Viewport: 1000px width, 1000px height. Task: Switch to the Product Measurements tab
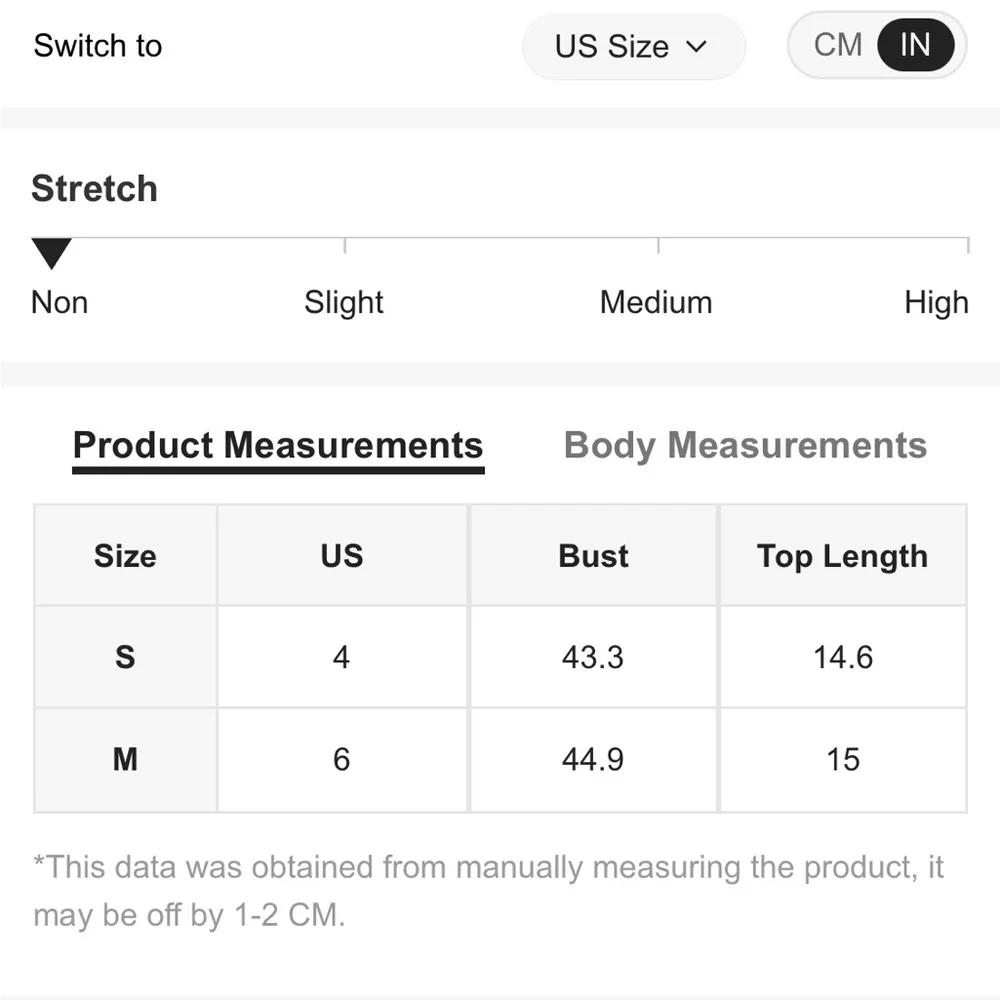tap(278, 445)
